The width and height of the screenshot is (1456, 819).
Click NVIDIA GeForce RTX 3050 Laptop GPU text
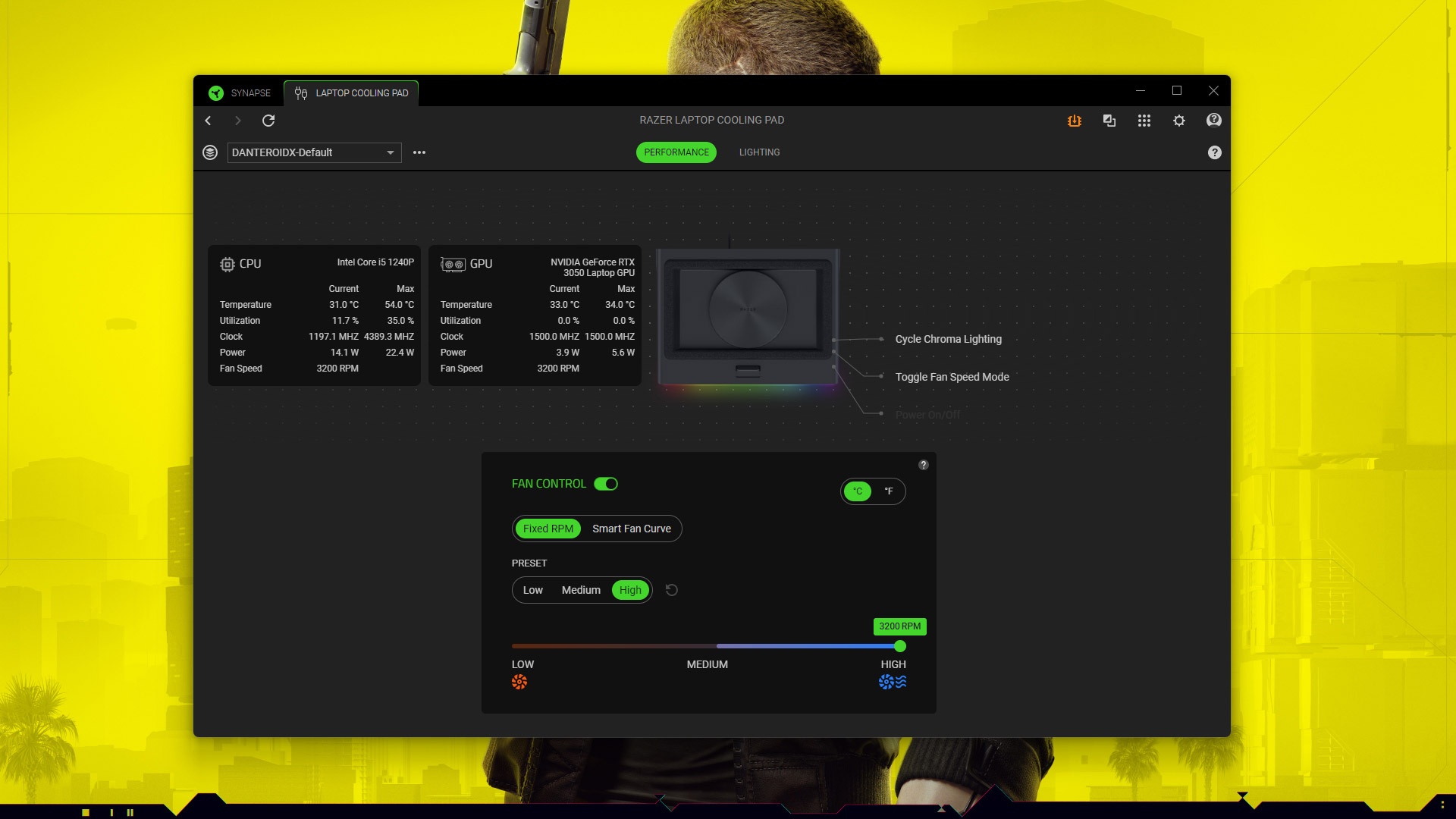(x=592, y=268)
